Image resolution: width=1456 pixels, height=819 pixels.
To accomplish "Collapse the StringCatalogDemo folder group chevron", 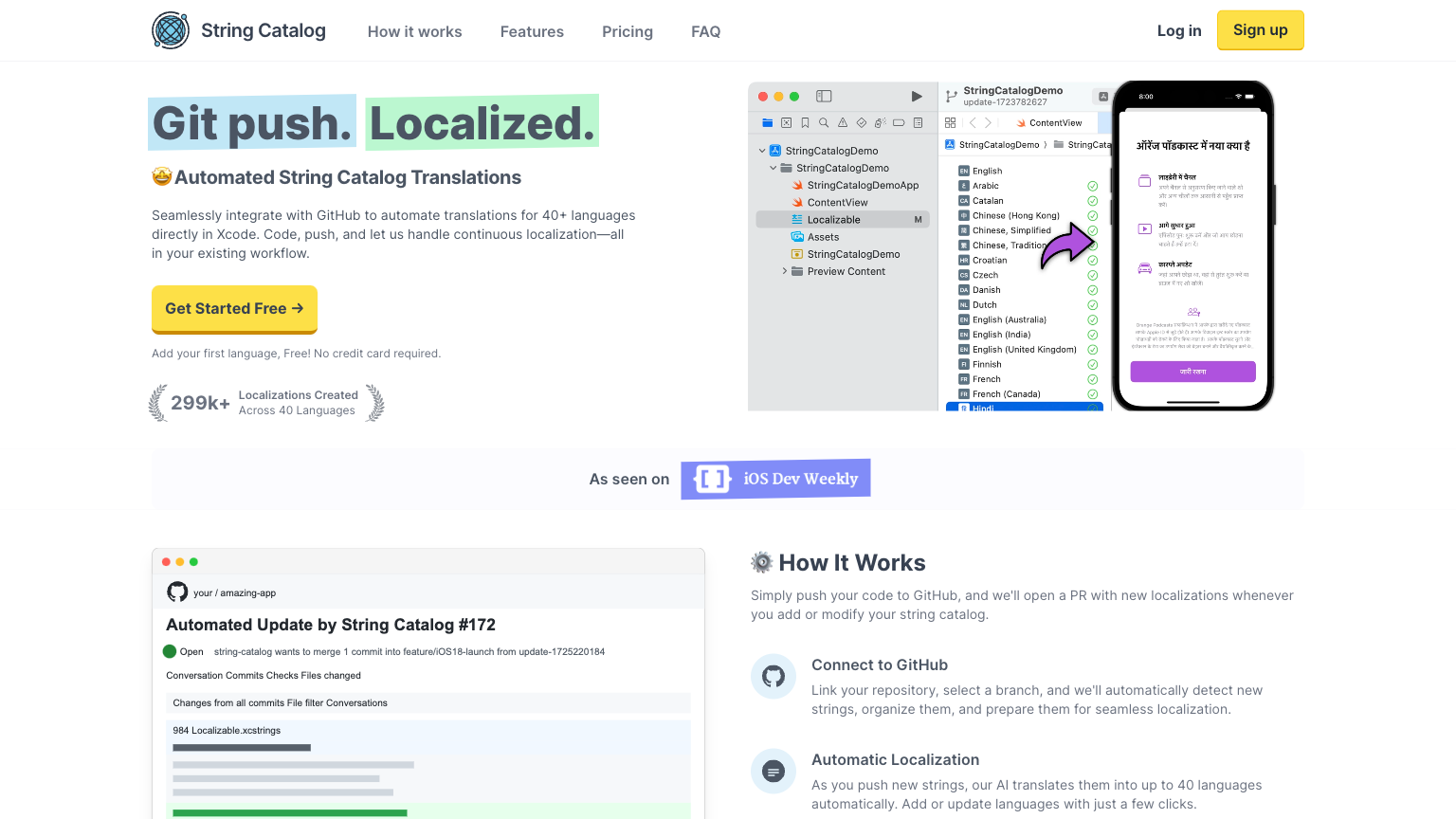I will (x=773, y=168).
